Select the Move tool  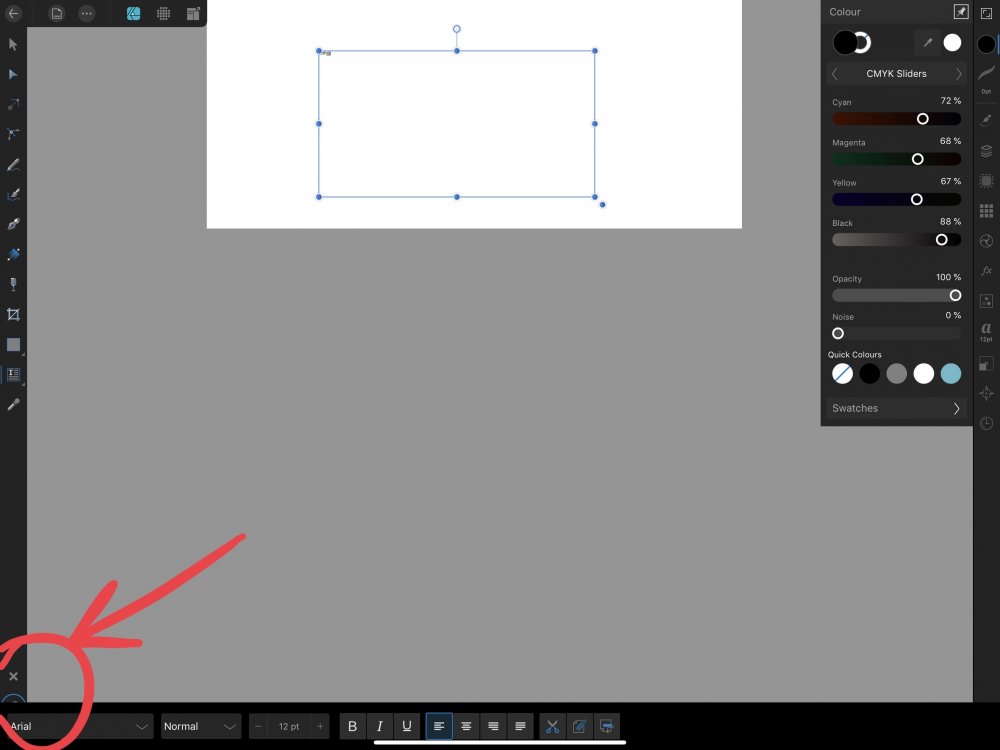coord(13,45)
